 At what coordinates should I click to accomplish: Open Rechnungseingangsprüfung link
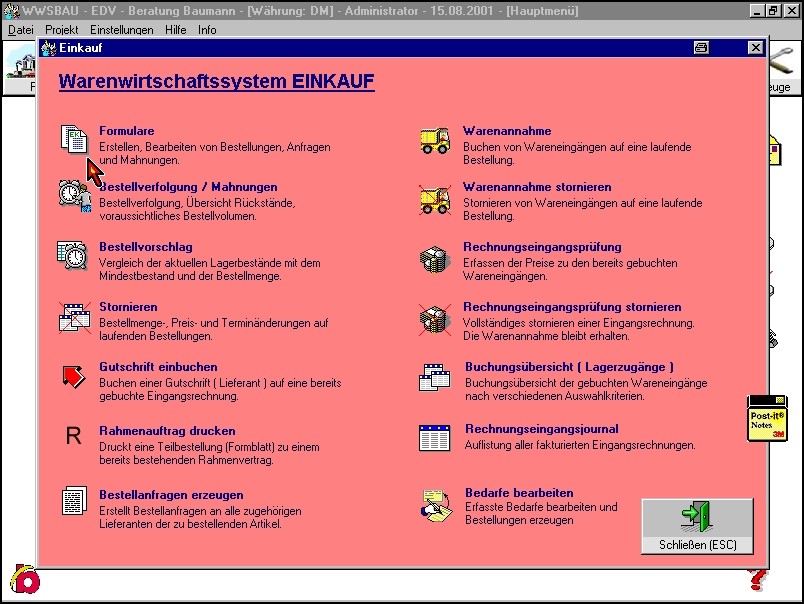click(x=542, y=247)
